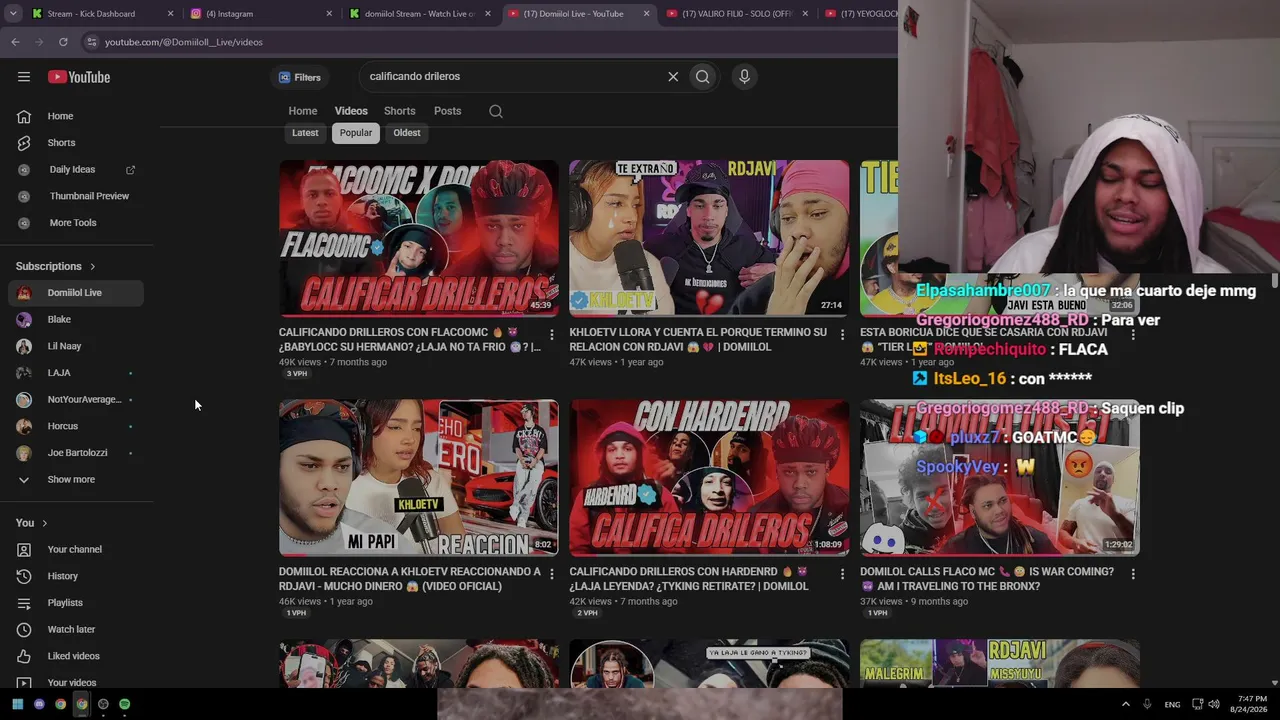Open options for DOMILOL CALLS FLACO MC video
The image size is (1280, 720).
(x=1133, y=574)
